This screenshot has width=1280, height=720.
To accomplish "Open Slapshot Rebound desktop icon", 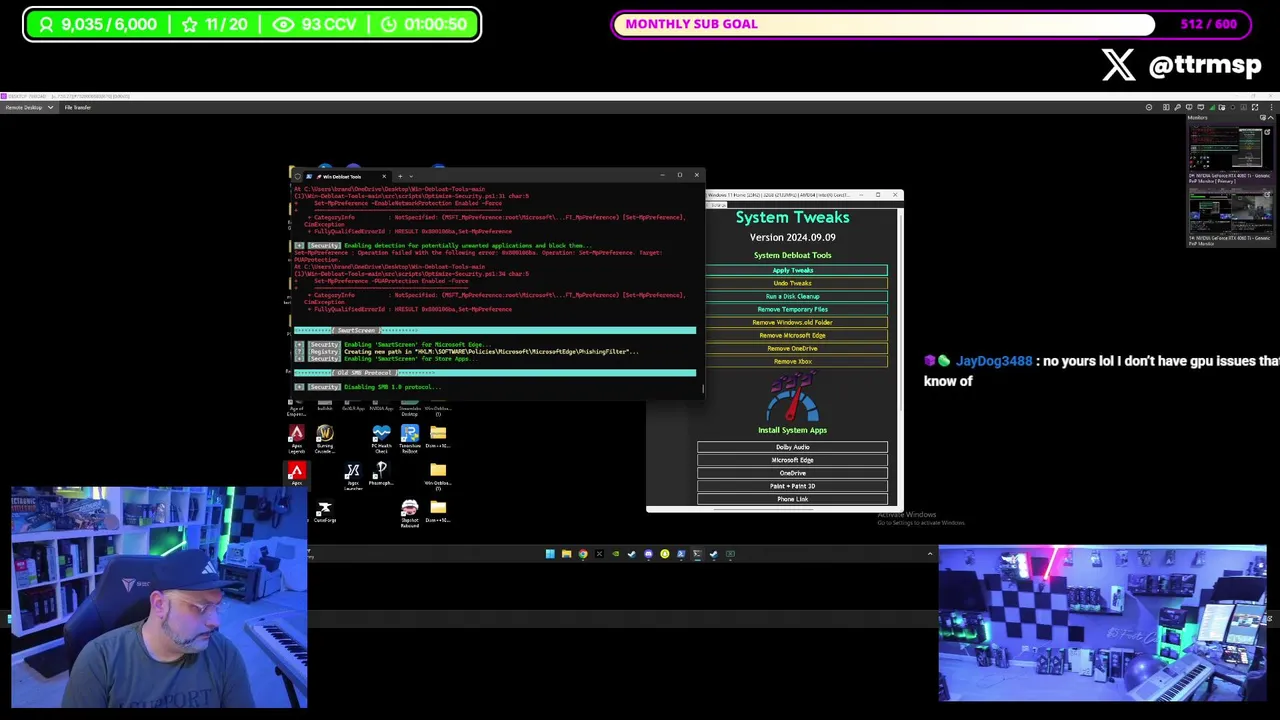I will pos(410,514).
